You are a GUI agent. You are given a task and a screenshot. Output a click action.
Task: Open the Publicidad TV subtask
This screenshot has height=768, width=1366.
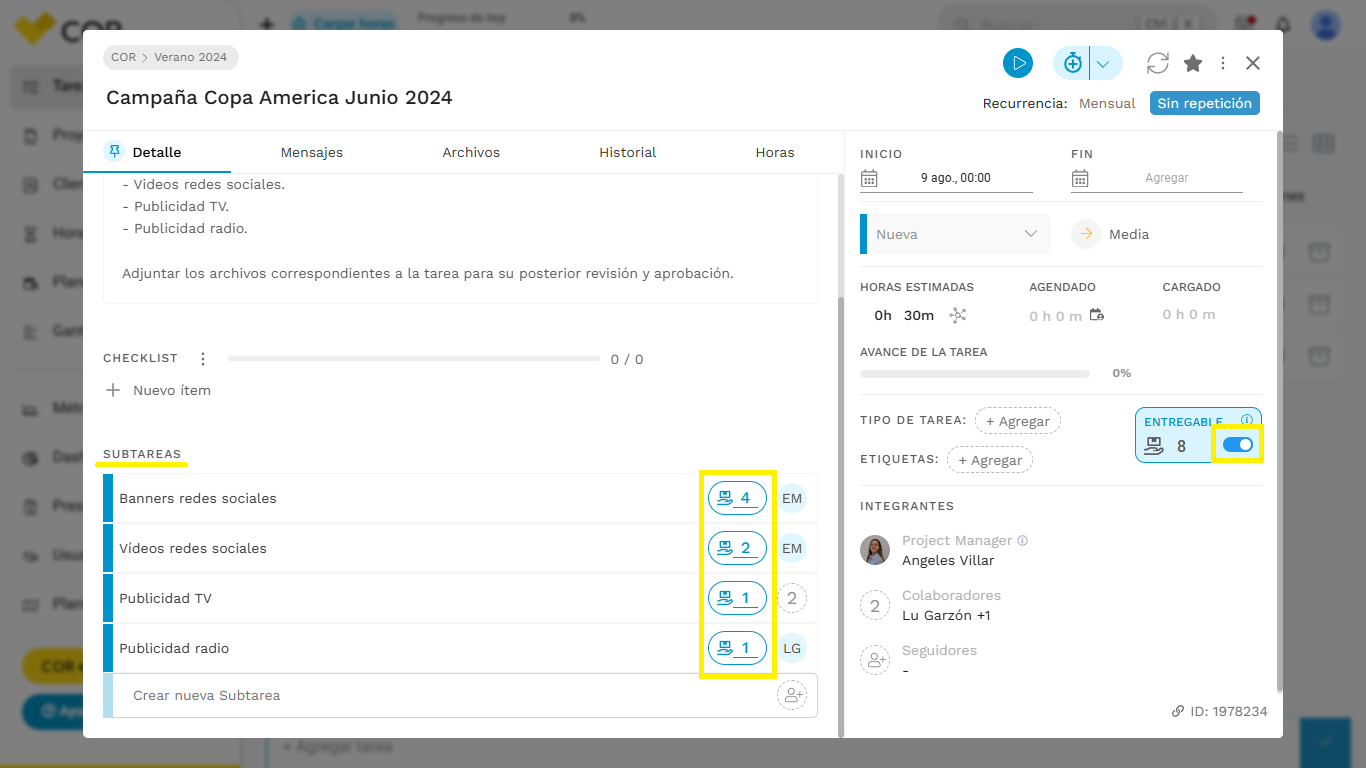pyautogui.click(x=165, y=598)
